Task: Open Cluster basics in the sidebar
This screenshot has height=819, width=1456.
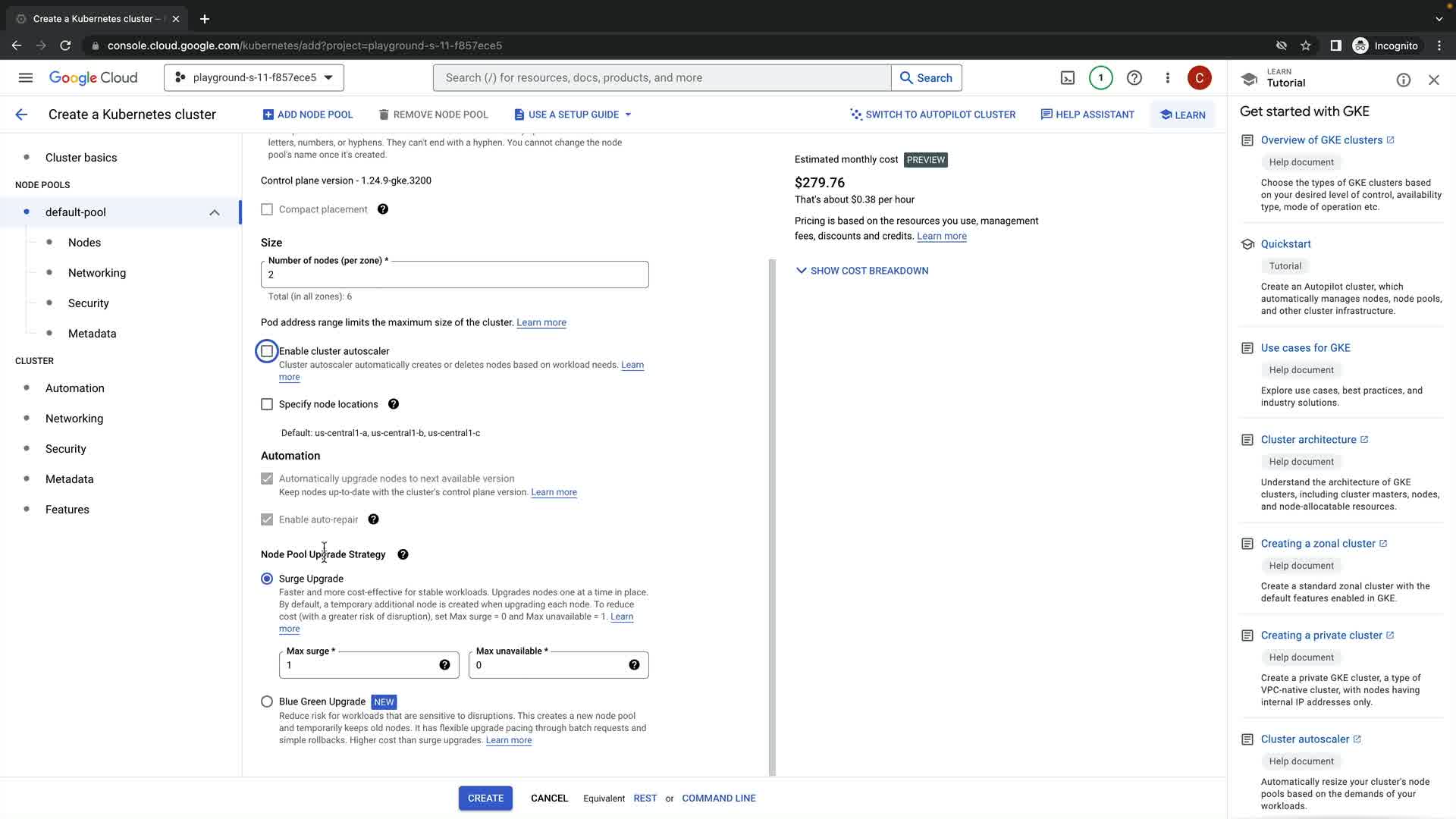Action: (81, 158)
